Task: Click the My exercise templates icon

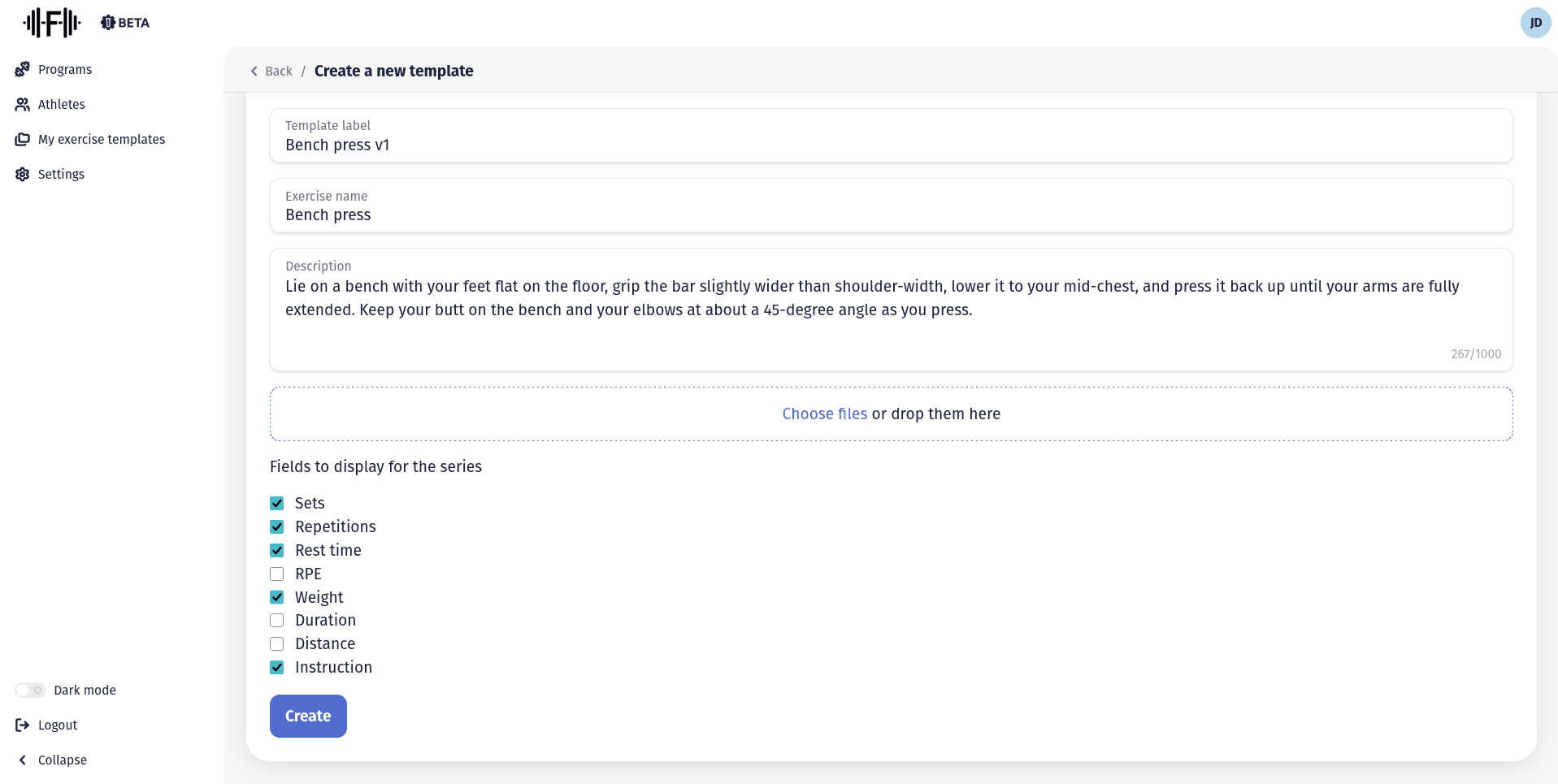Action: [x=22, y=139]
